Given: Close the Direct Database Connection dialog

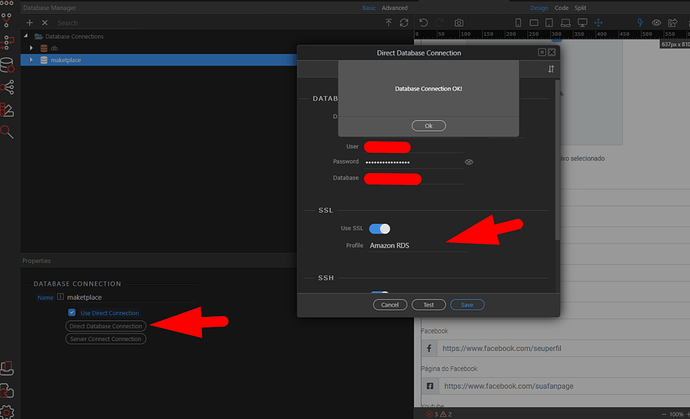Looking at the screenshot, I should pyautogui.click(x=551, y=52).
